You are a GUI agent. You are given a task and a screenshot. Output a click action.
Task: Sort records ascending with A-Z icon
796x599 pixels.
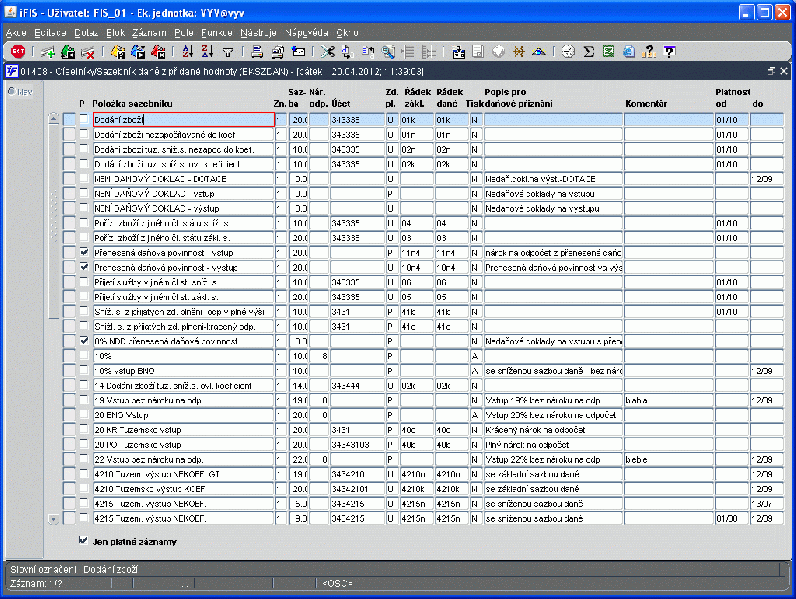tap(188, 51)
